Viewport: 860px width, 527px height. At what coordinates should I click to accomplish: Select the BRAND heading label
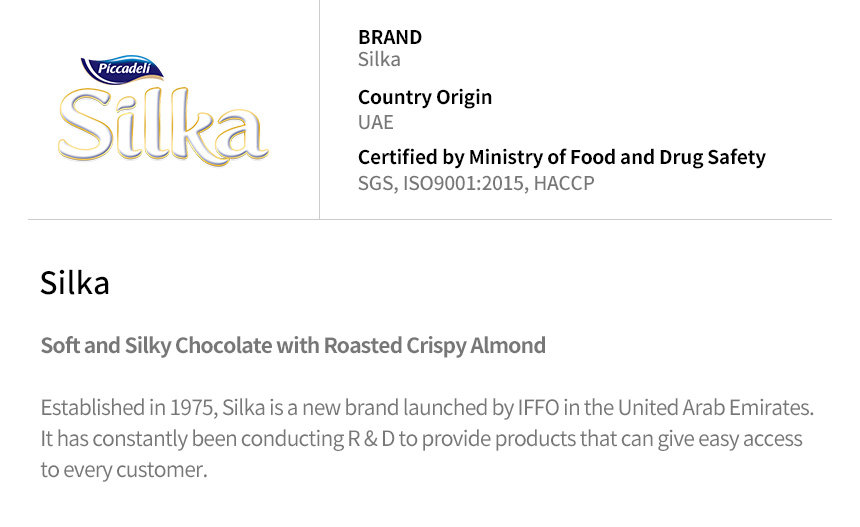pyautogui.click(x=390, y=37)
